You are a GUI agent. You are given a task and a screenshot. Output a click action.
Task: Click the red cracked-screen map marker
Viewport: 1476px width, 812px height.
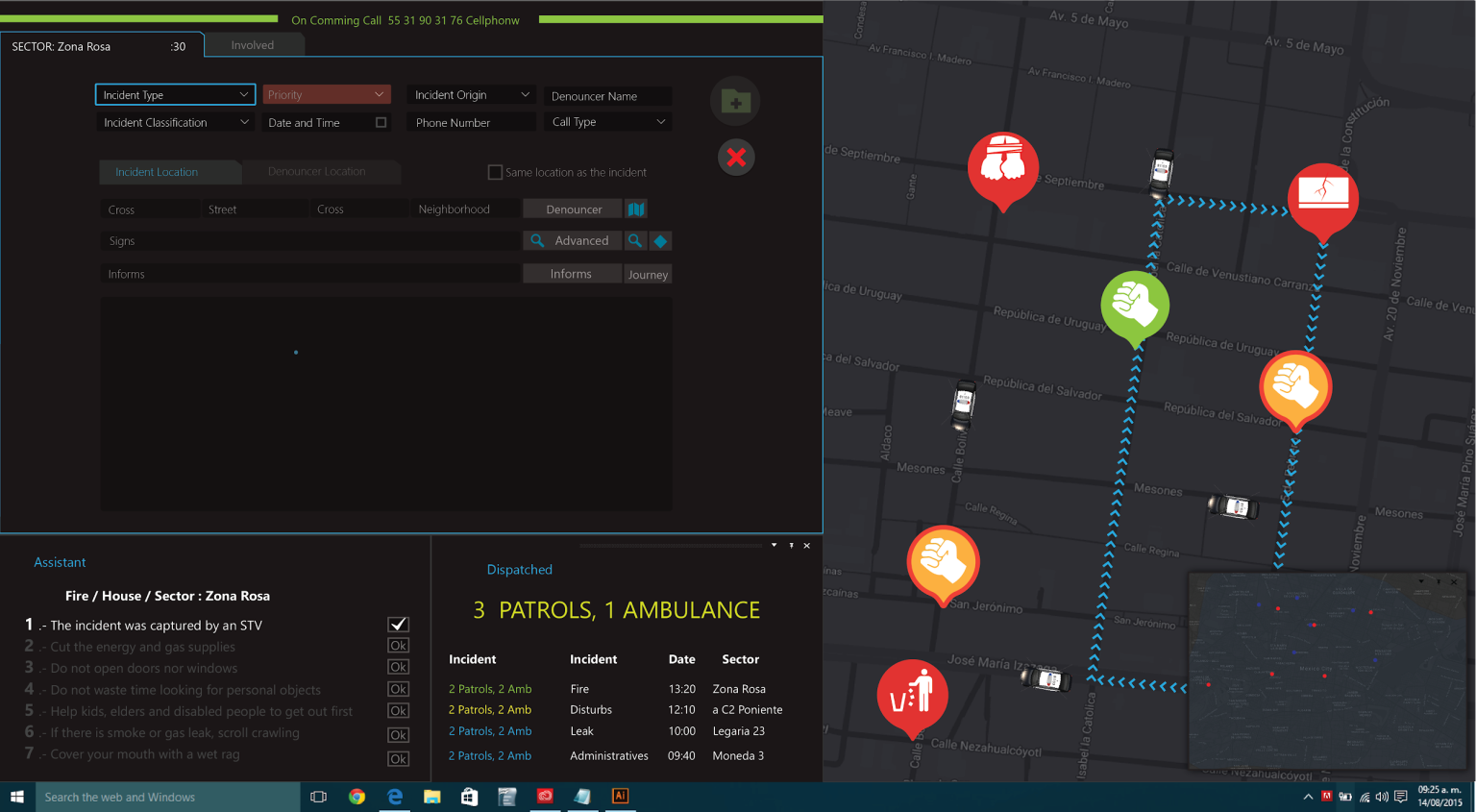pyautogui.click(x=1322, y=196)
